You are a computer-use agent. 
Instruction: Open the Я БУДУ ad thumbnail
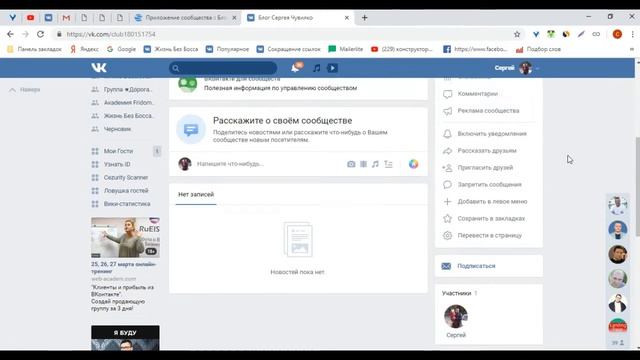tap(125, 338)
